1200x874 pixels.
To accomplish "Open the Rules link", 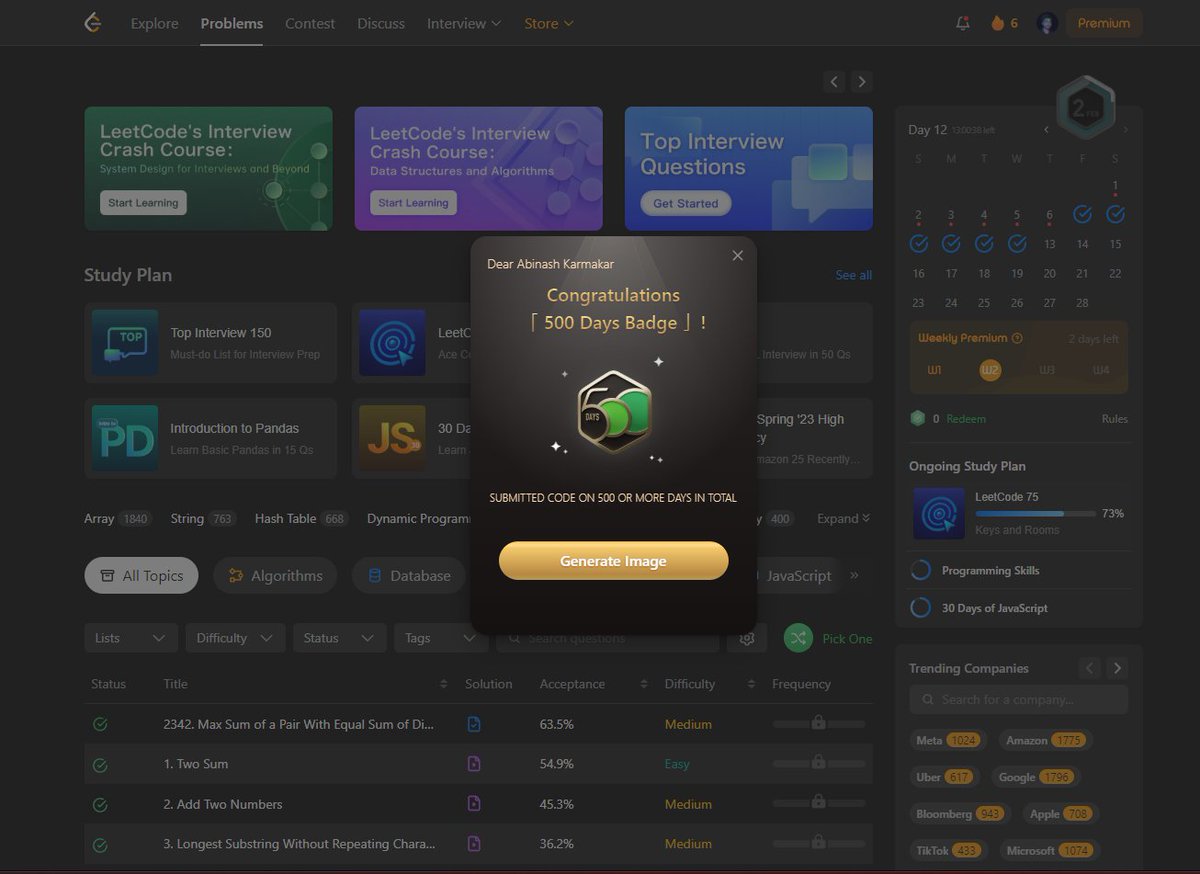I will (x=1115, y=419).
